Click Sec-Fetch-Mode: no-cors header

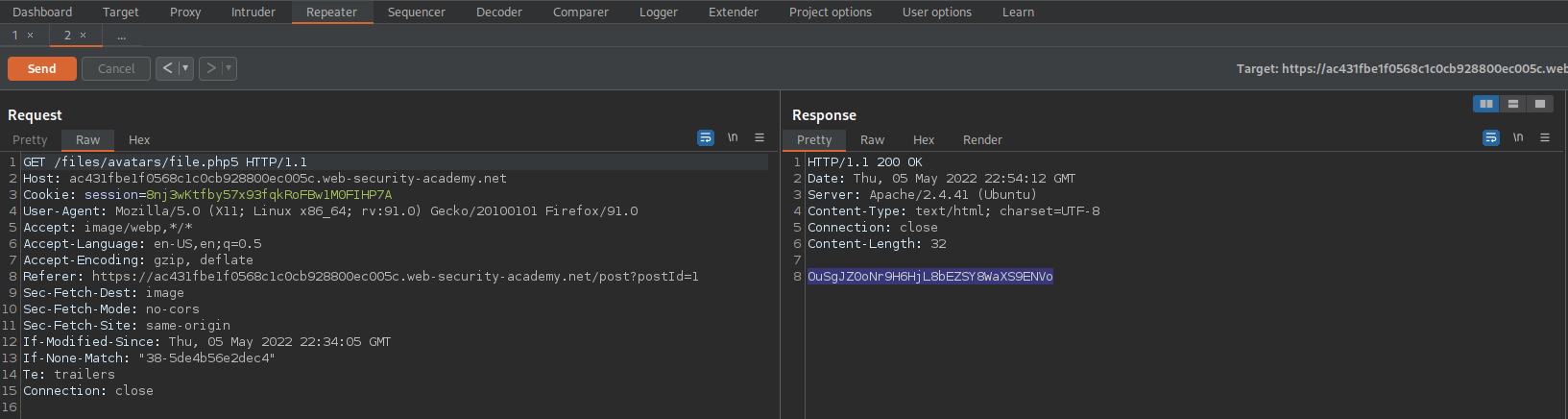pos(111,308)
